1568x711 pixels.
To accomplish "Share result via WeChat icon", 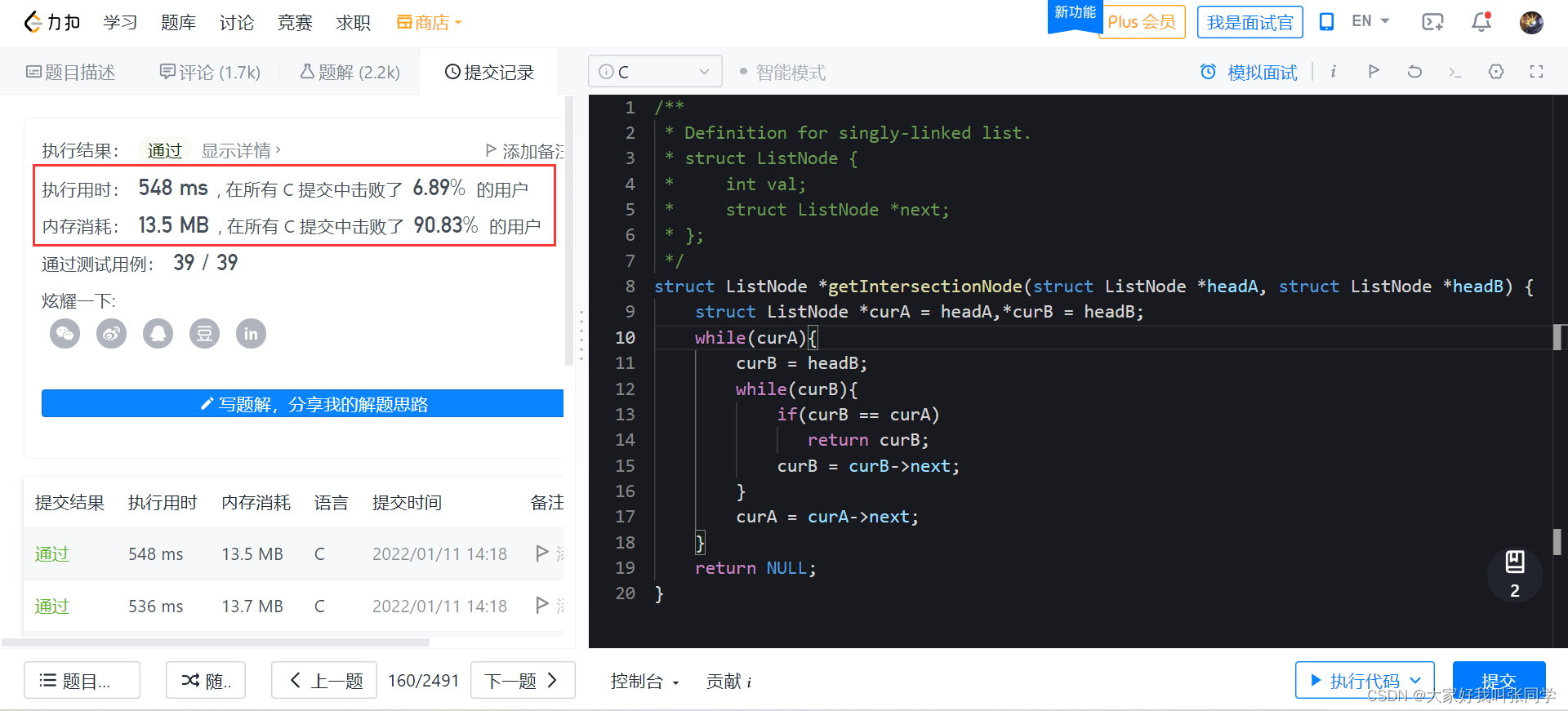I will [x=65, y=333].
